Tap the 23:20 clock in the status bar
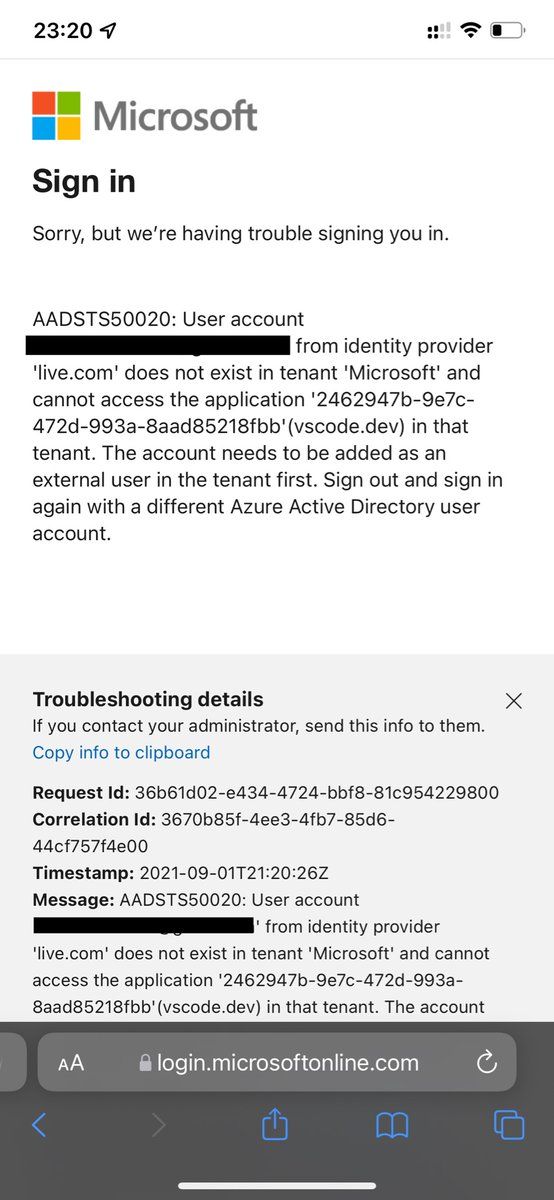This screenshot has width=554, height=1200. pos(62,31)
